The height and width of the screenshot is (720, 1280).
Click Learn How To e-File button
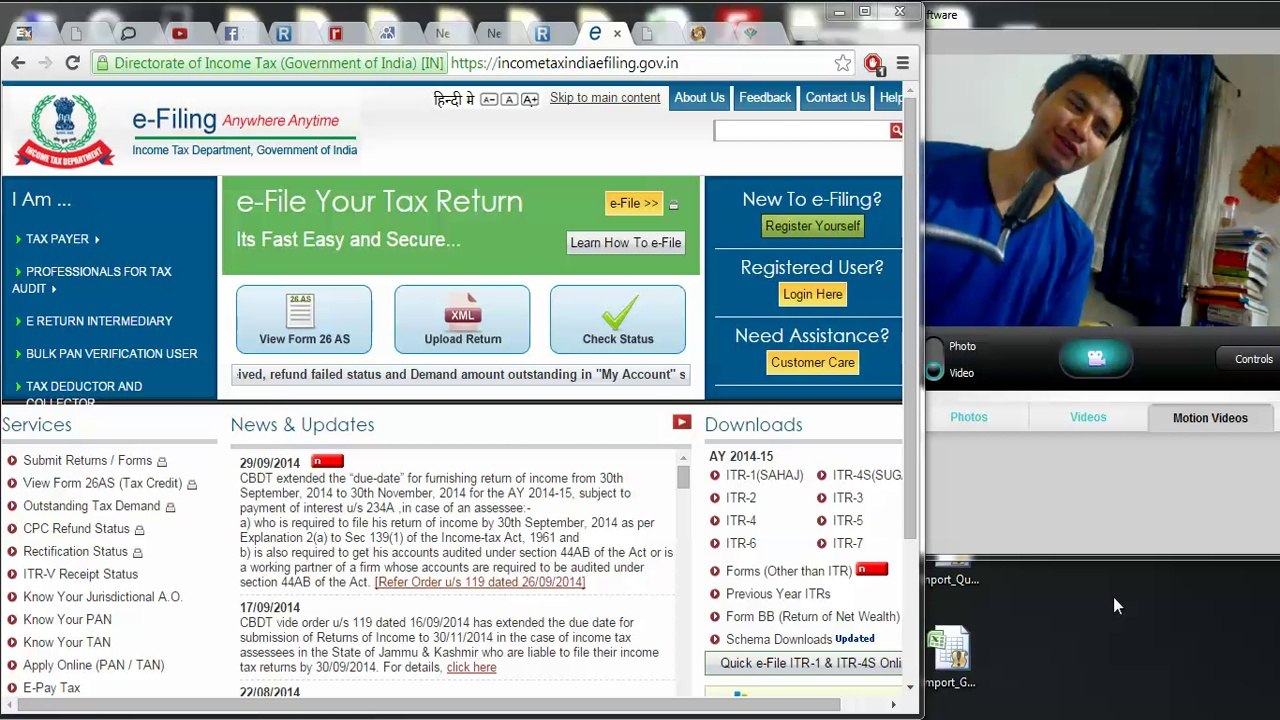pyautogui.click(x=625, y=243)
